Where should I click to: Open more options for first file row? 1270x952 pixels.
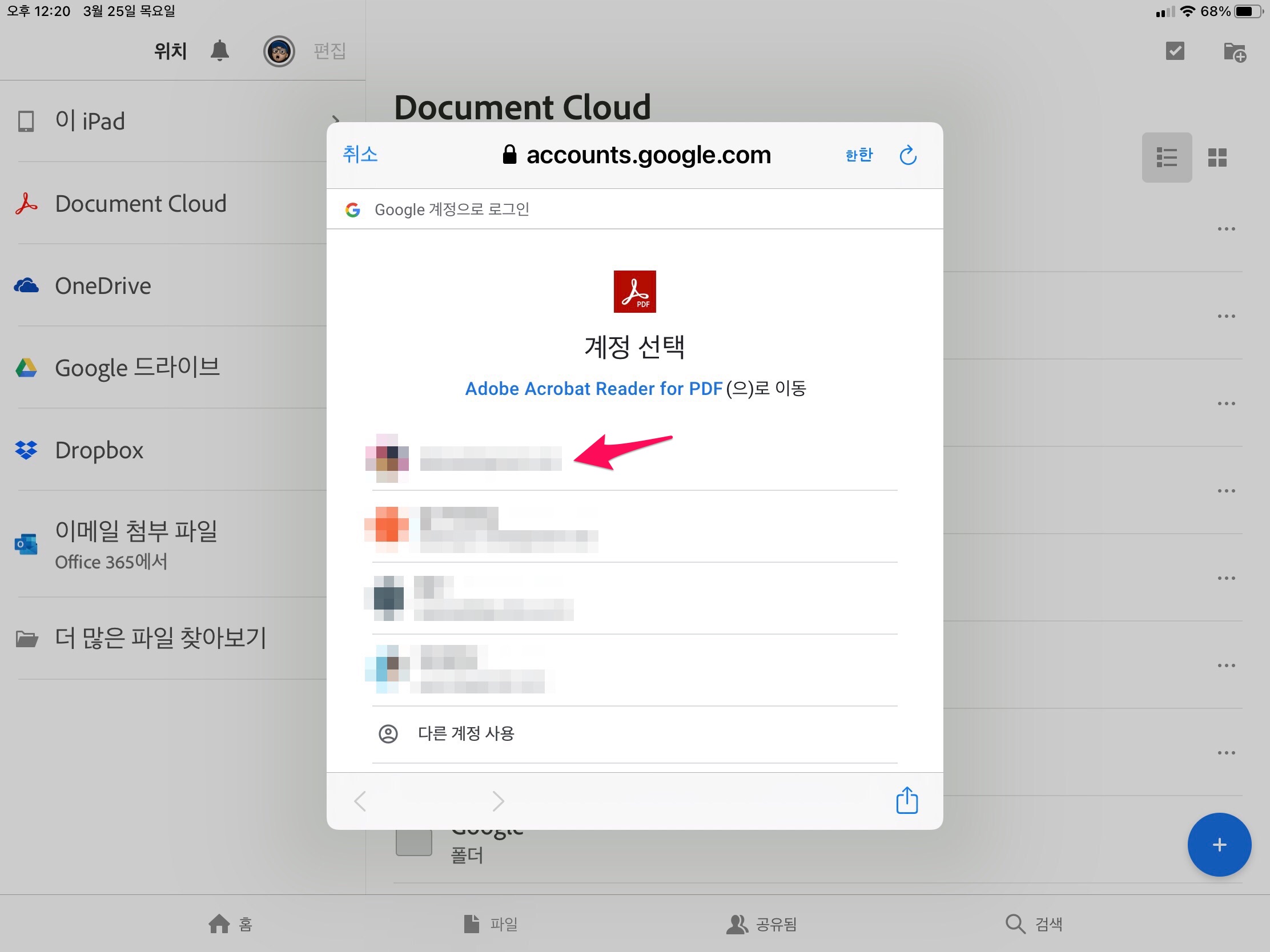(x=1226, y=229)
